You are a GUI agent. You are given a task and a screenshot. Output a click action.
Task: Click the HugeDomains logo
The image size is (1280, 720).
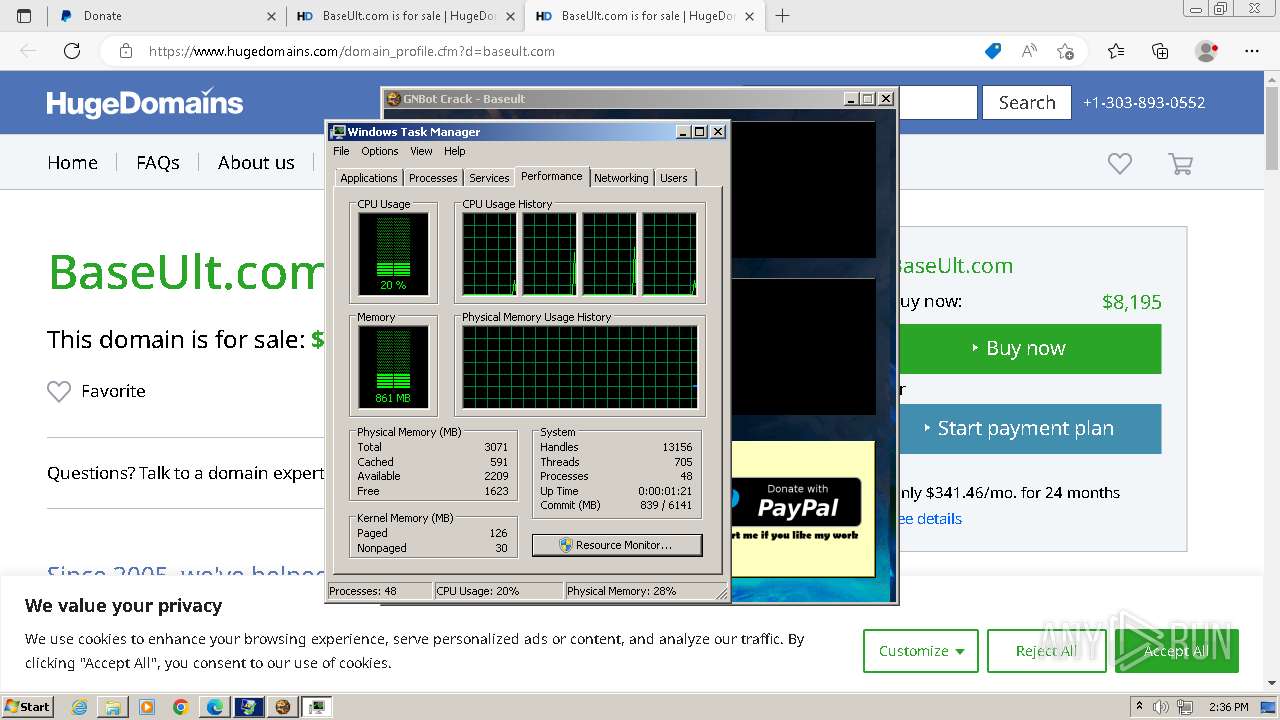click(145, 103)
